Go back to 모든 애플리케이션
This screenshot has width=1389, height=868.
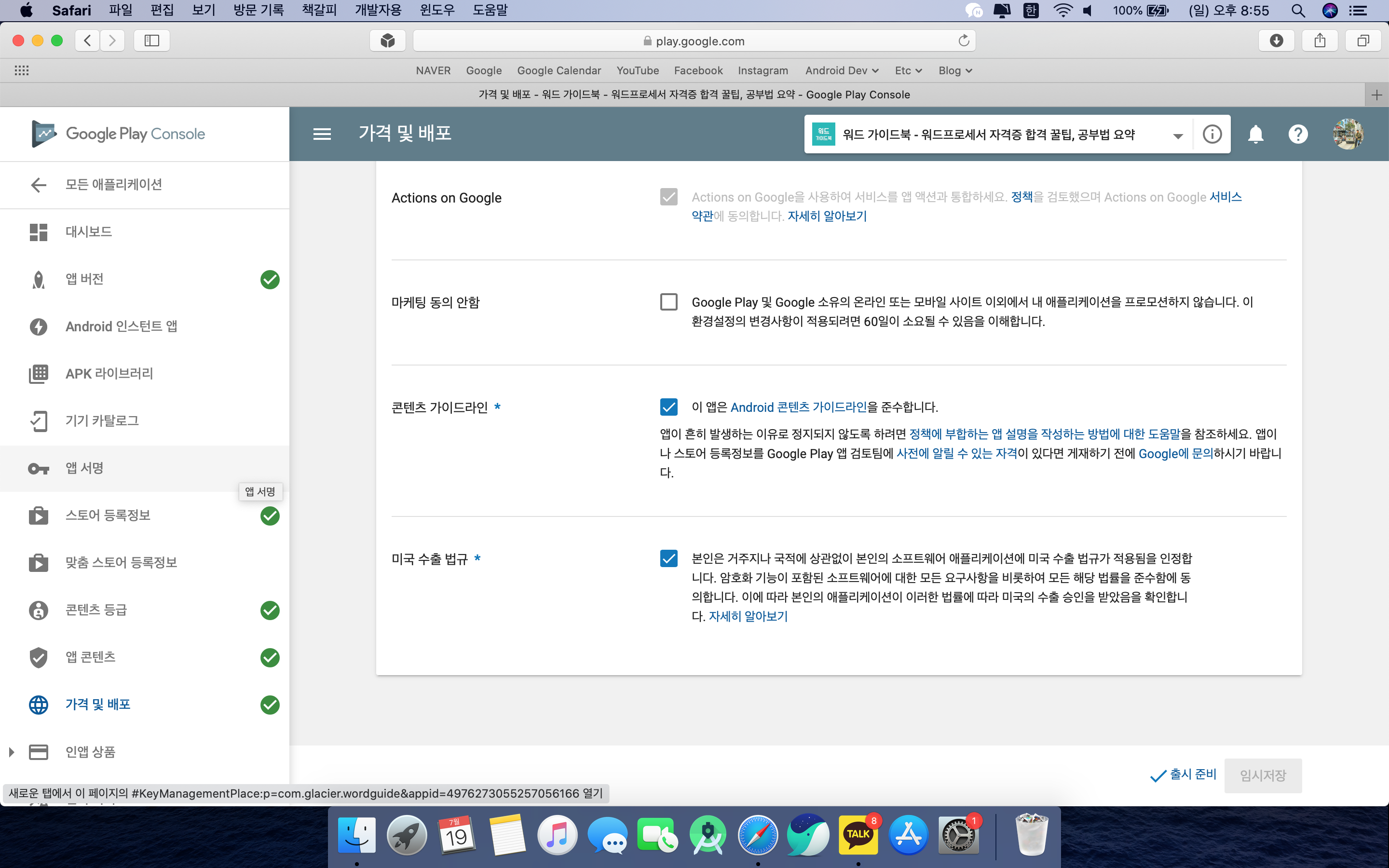point(113,185)
